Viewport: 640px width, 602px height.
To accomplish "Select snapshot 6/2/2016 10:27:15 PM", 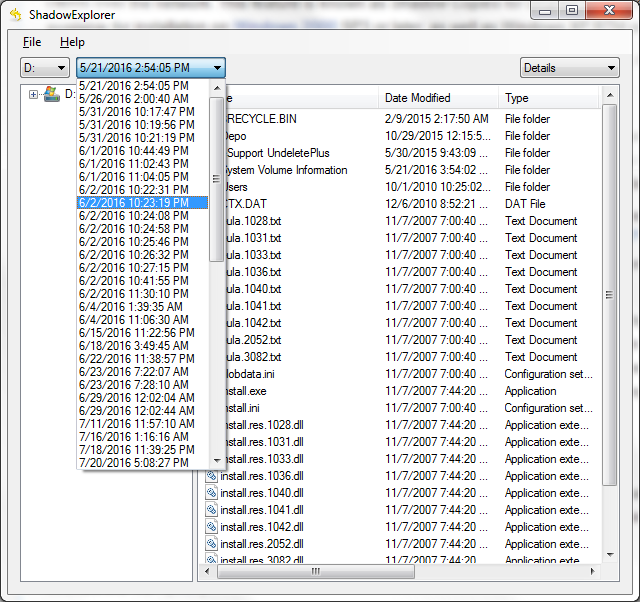I will (142, 268).
